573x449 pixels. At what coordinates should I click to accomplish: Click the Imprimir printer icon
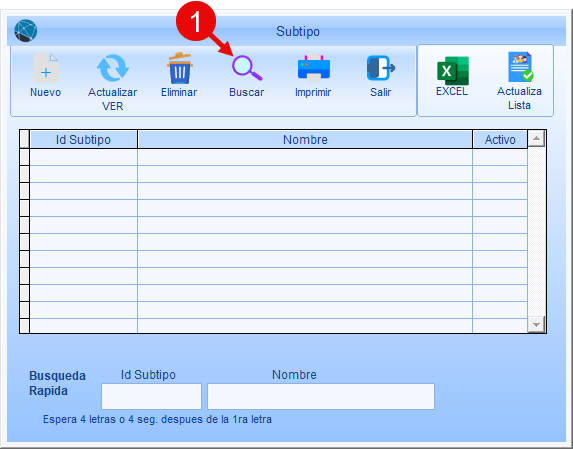tap(314, 68)
